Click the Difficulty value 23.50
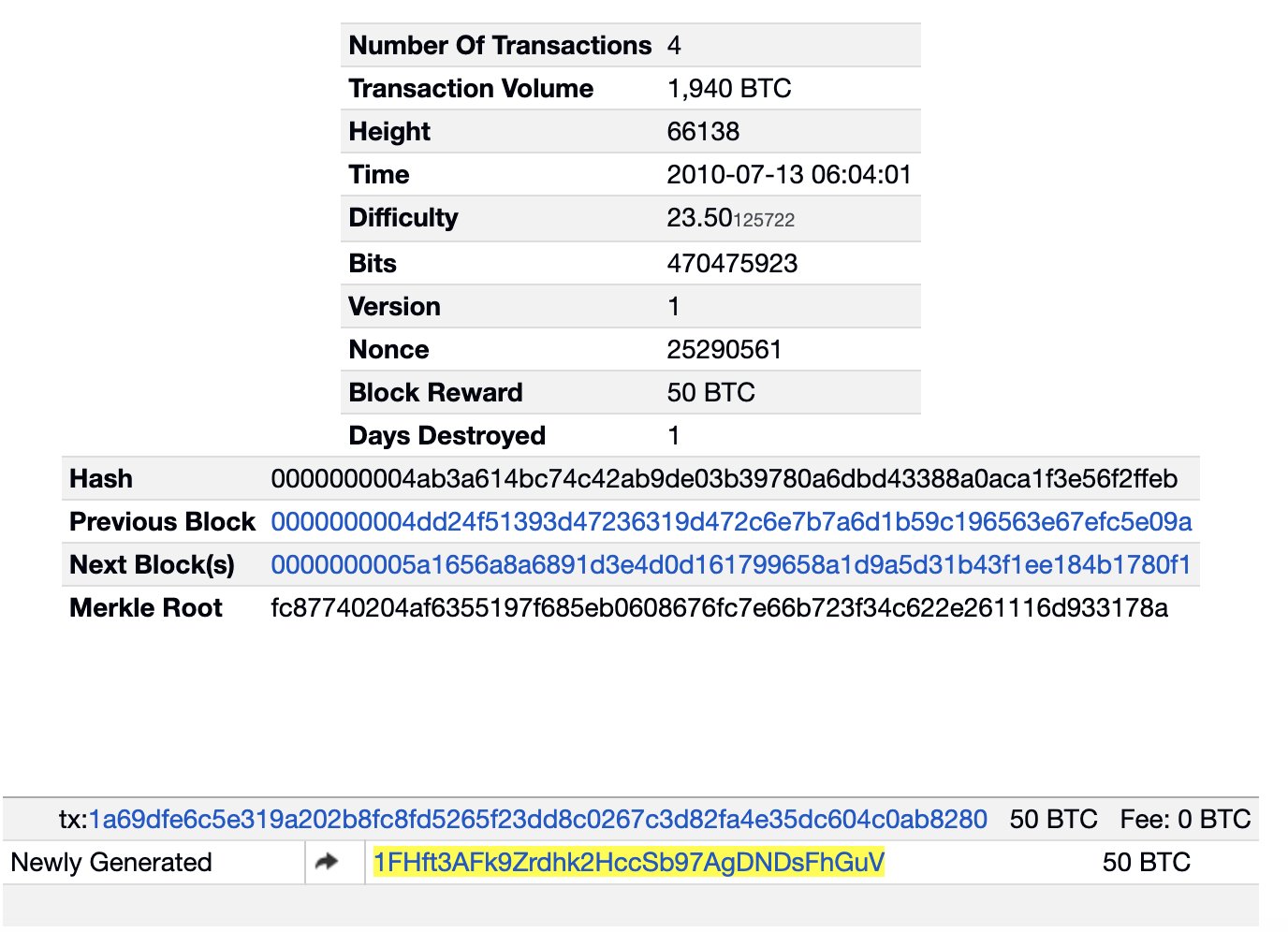 point(730,218)
